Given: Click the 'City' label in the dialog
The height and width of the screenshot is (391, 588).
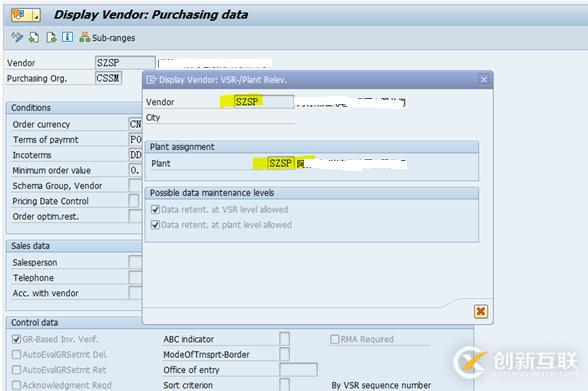Looking at the screenshot, I should tap(153, 118).
